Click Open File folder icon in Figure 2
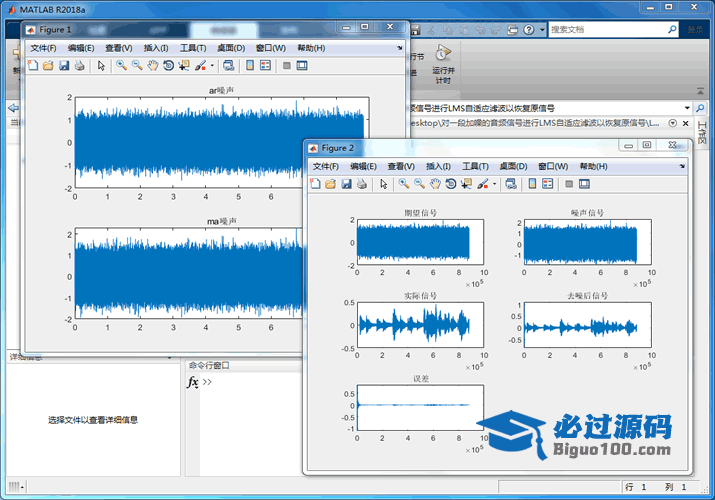Viewport: 715px width, 500px height. tap(331, 184)
